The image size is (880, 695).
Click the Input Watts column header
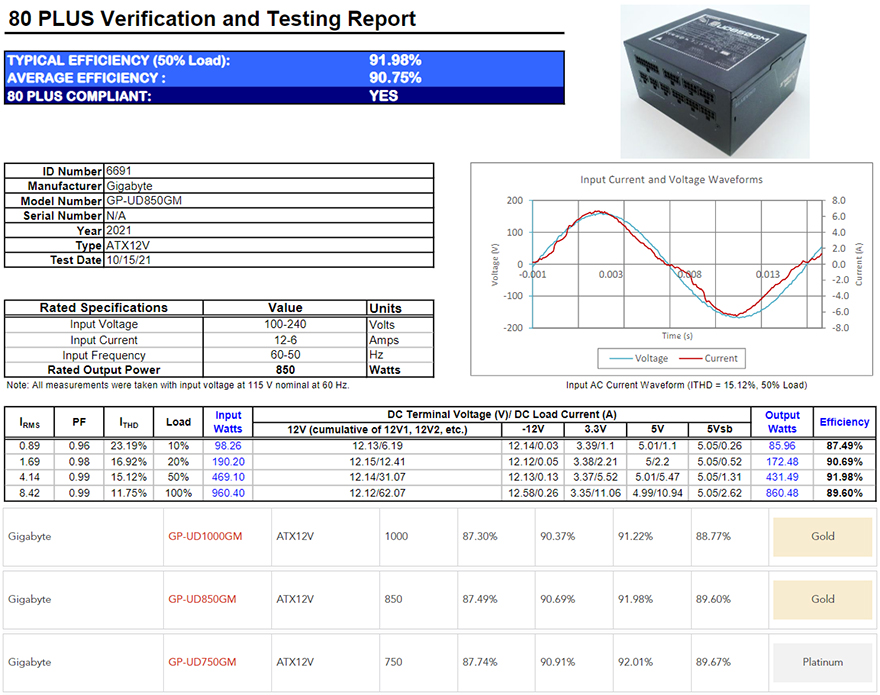click(x=228, y=422)
